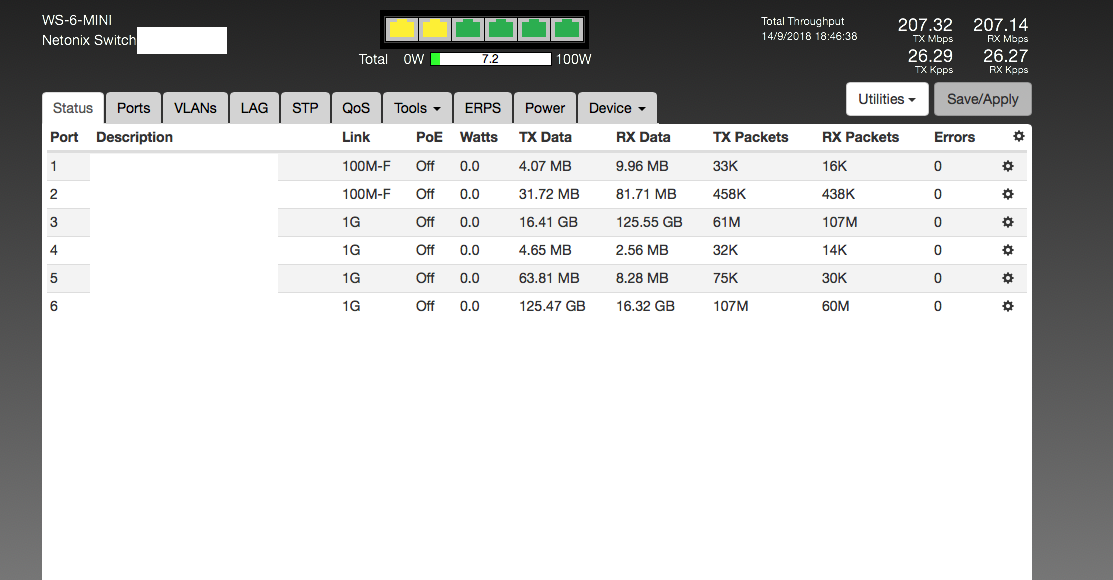Image resolution: width=1113 pixels, height=580 pixels.
Task: Click the gear icon for port 1
Action: tap(1008, 166)
